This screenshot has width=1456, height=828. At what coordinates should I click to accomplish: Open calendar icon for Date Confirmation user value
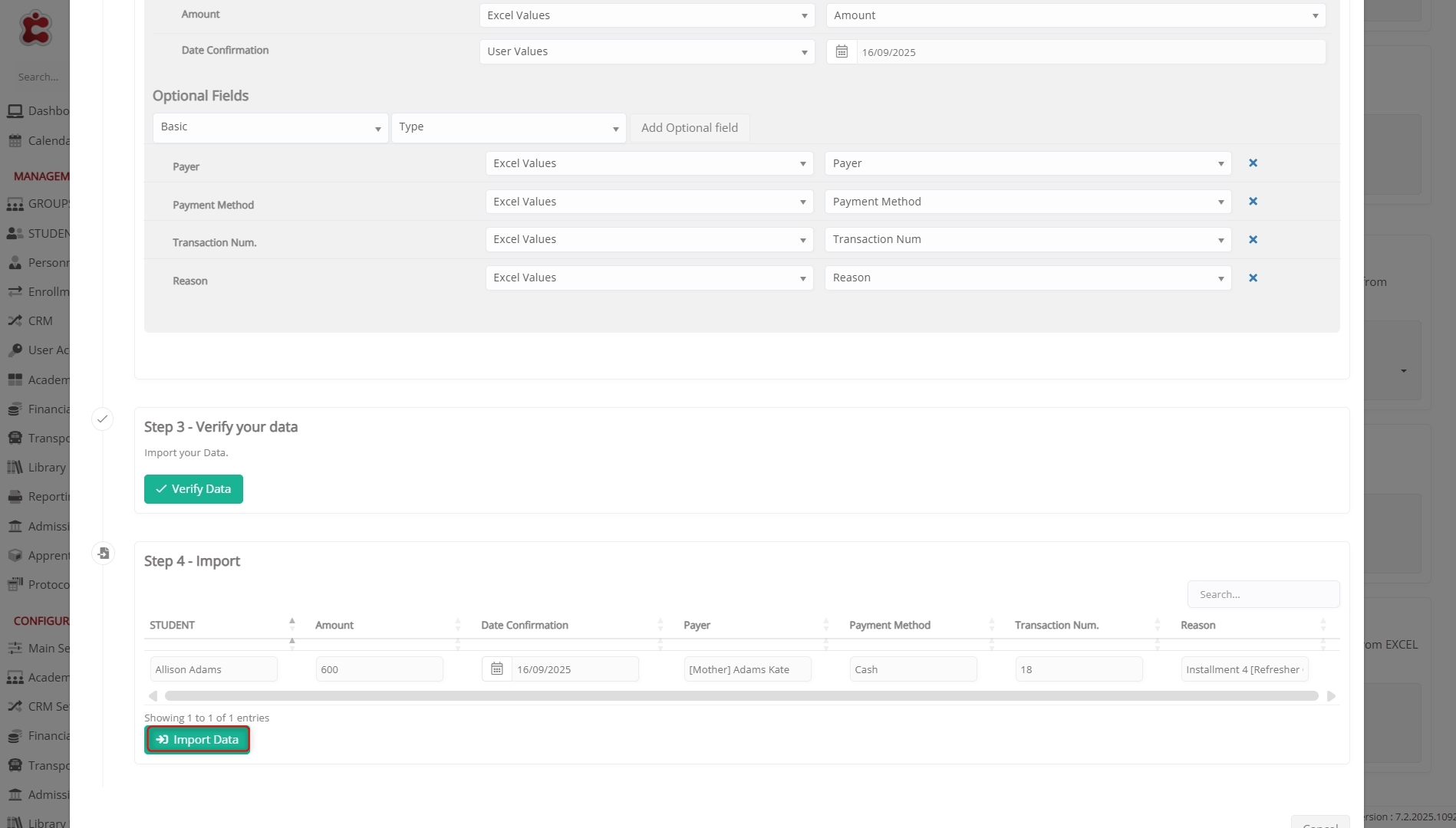point(842,52)
